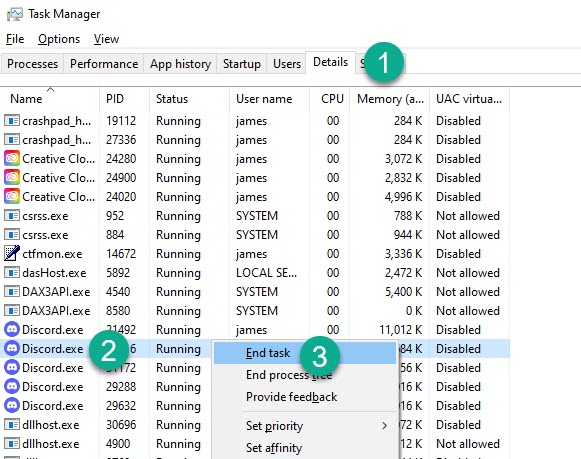Open the View menu
Image resolution: width=581 pixels, height=459 pixels.
click(106, 39)
